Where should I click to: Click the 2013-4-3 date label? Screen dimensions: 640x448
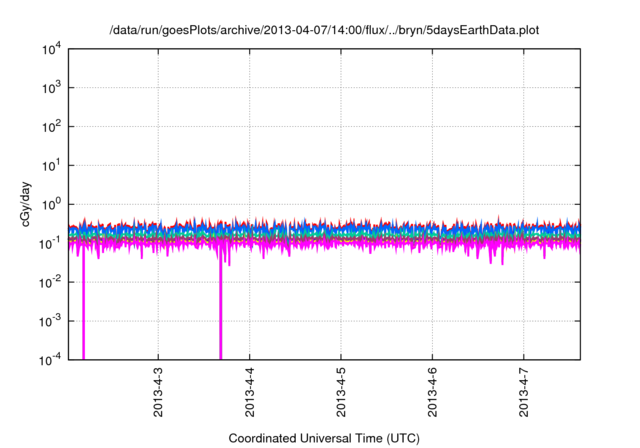158,392
